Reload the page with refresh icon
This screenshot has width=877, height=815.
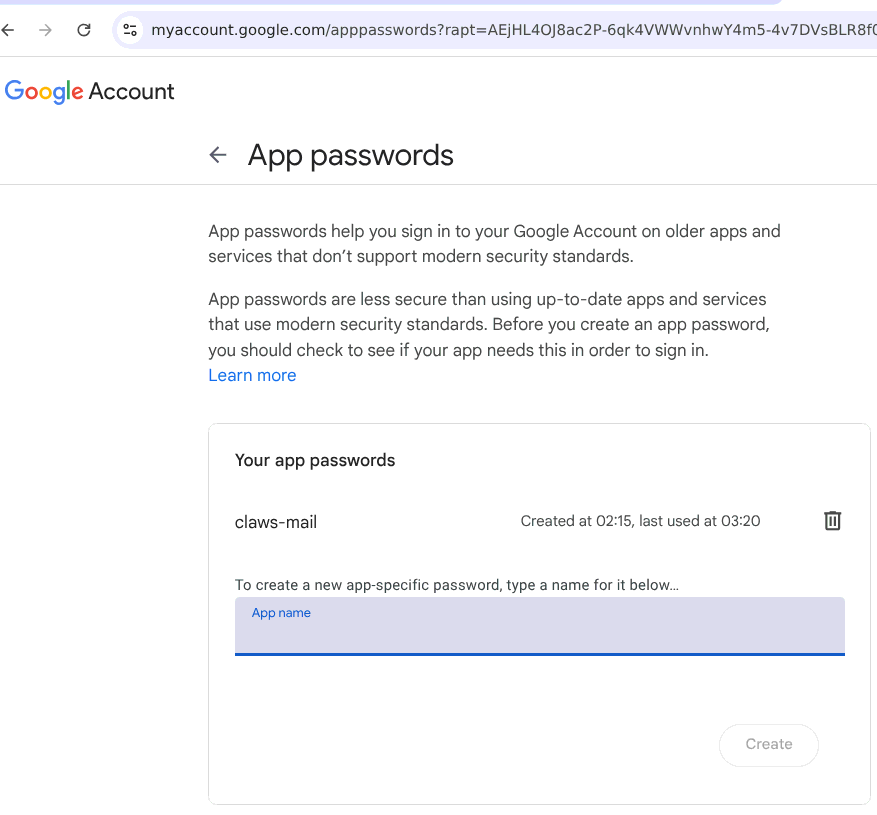[84, 30]
